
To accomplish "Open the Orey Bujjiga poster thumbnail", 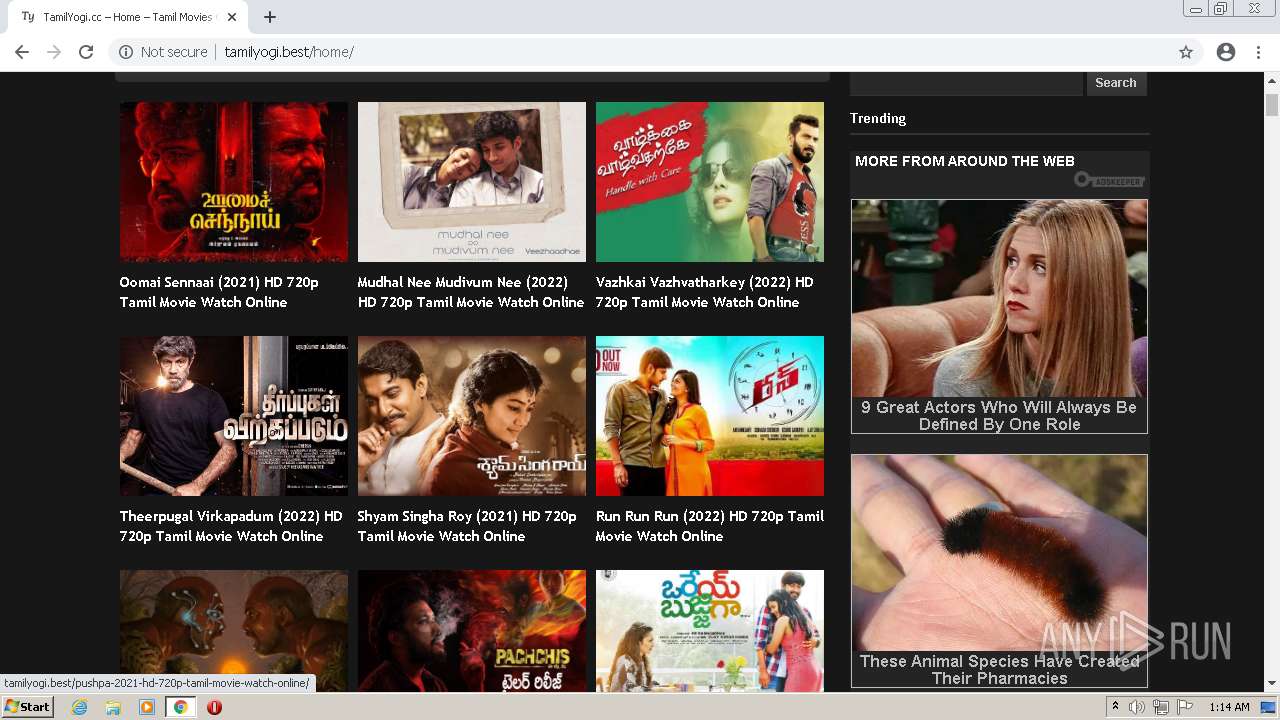I will (710, 631).
